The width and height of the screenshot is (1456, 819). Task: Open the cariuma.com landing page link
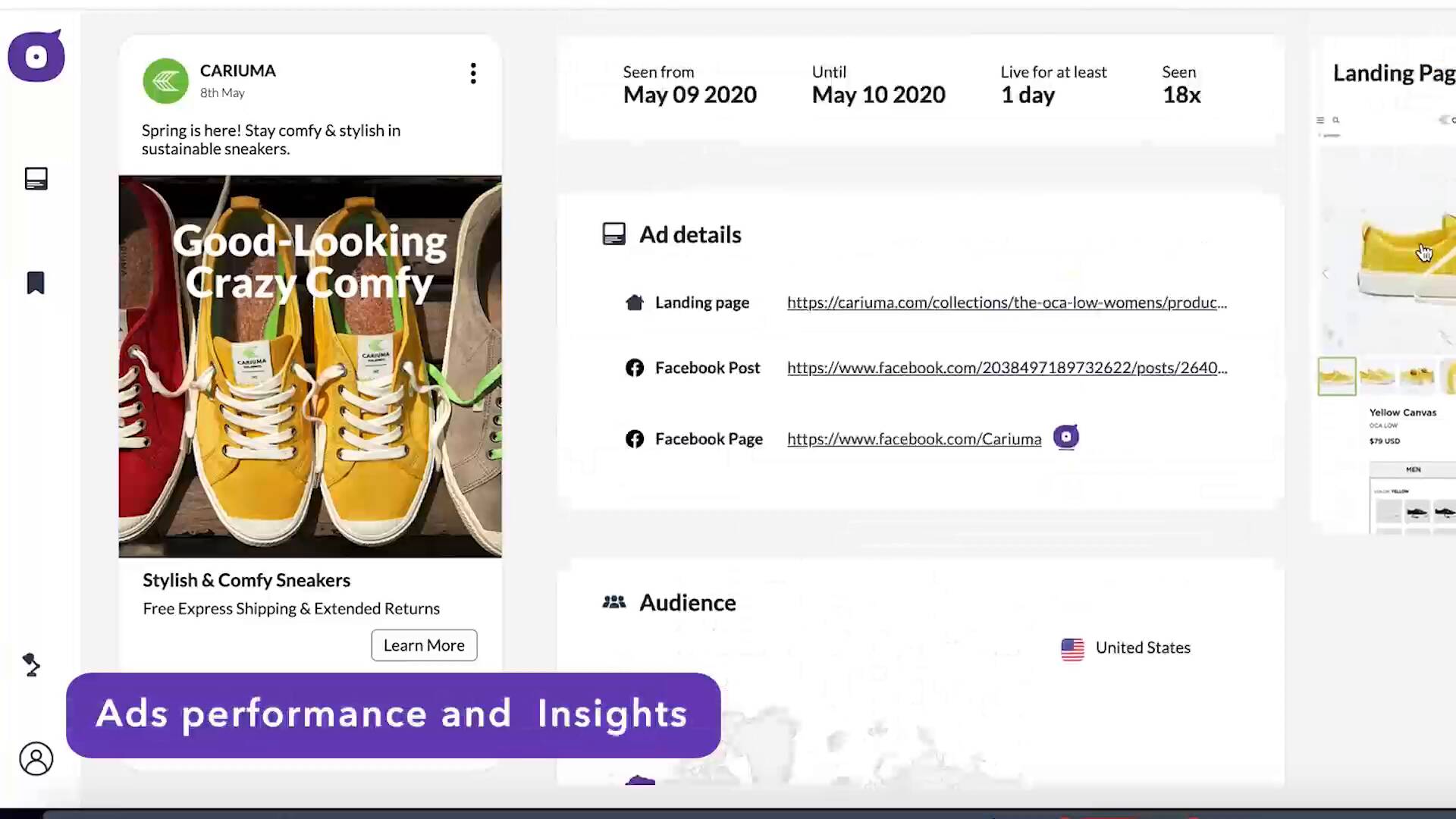[1006, 303]
